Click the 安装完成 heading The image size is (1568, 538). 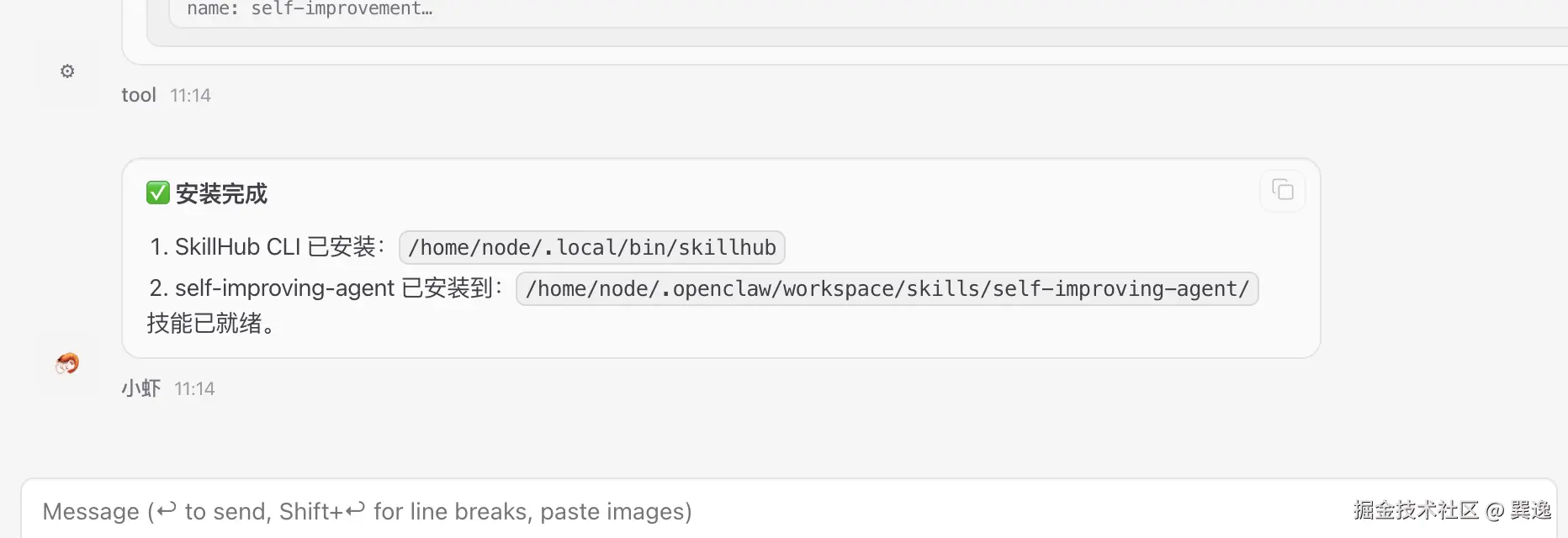[x=221, y=194]
